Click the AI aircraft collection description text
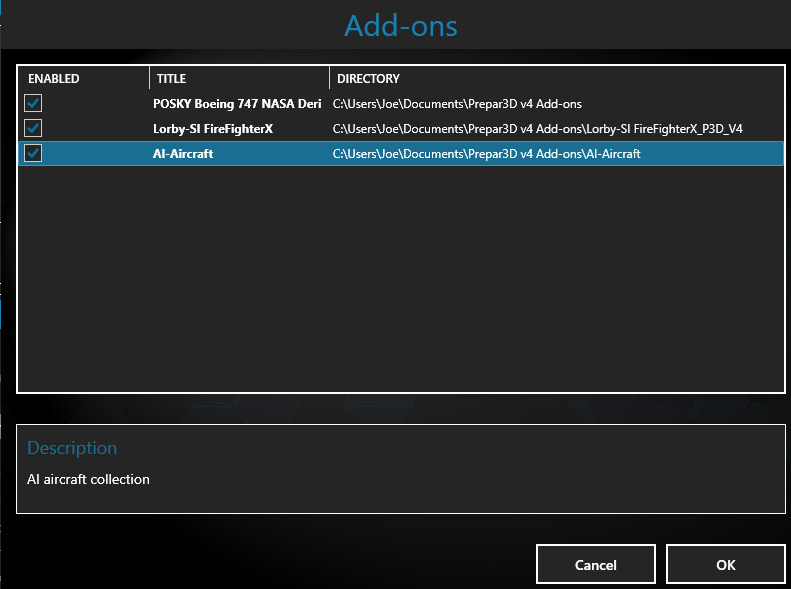Screen dimensions: 791x589 (88, 479)
